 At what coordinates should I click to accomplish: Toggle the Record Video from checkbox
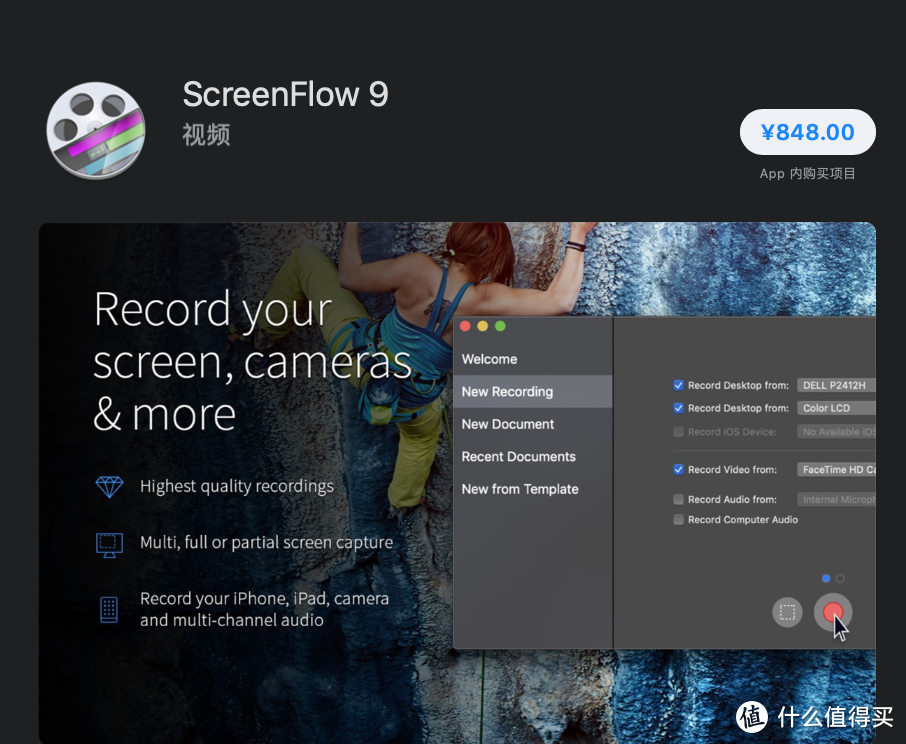[679, 469]
